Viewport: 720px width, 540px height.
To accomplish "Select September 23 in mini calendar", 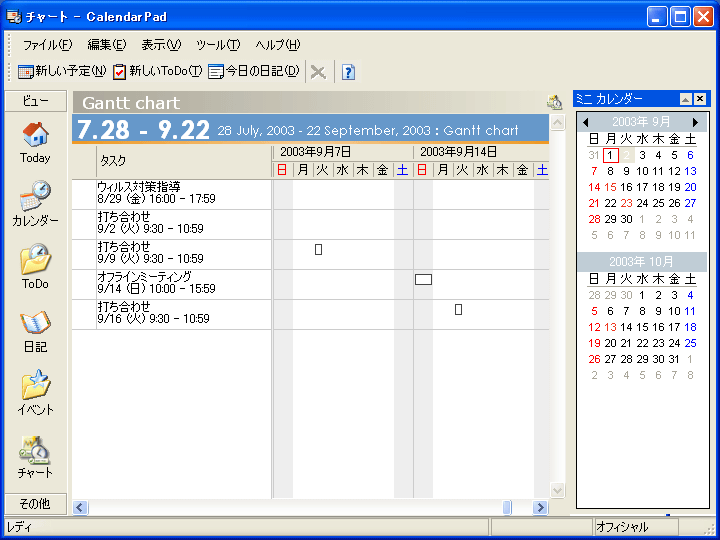I will 626,203.
